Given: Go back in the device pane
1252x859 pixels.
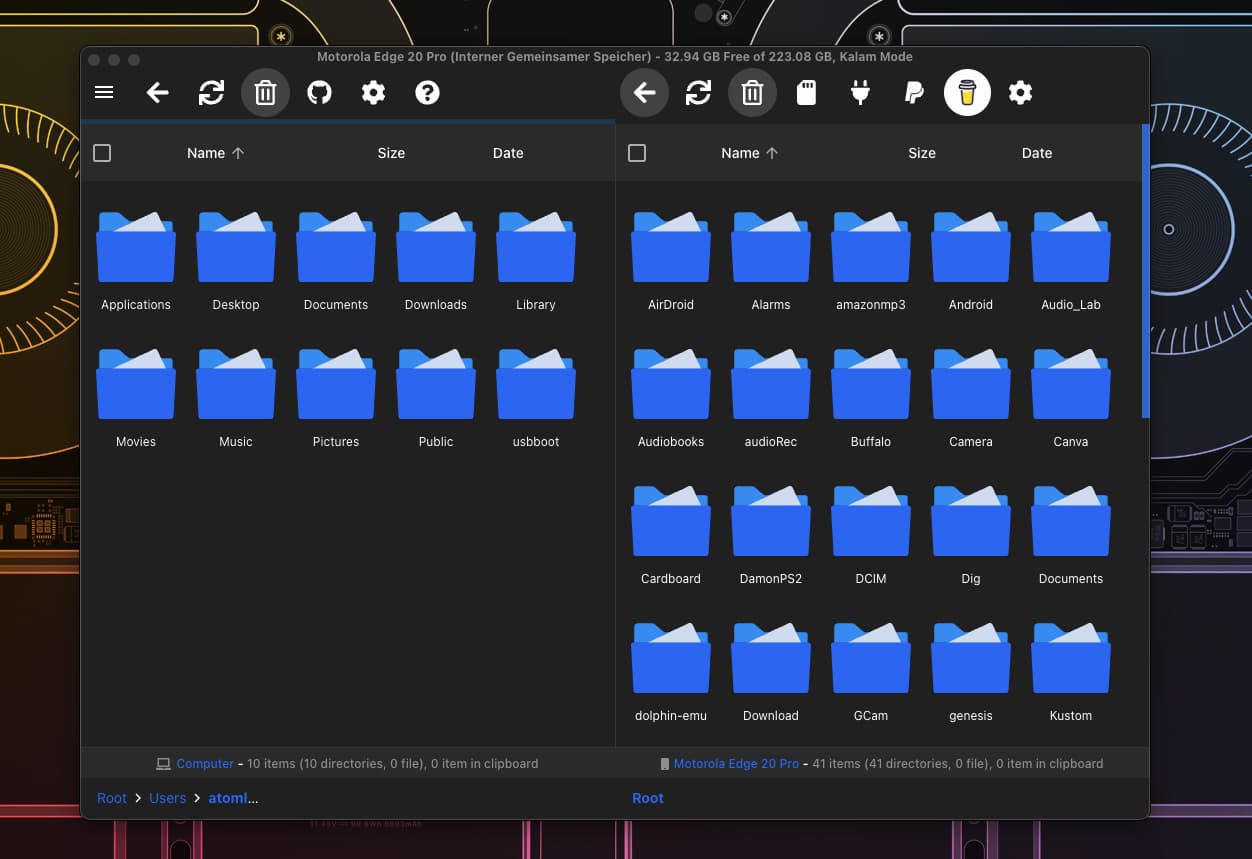Looking at the screenshot, I should [x=644, y=93].
